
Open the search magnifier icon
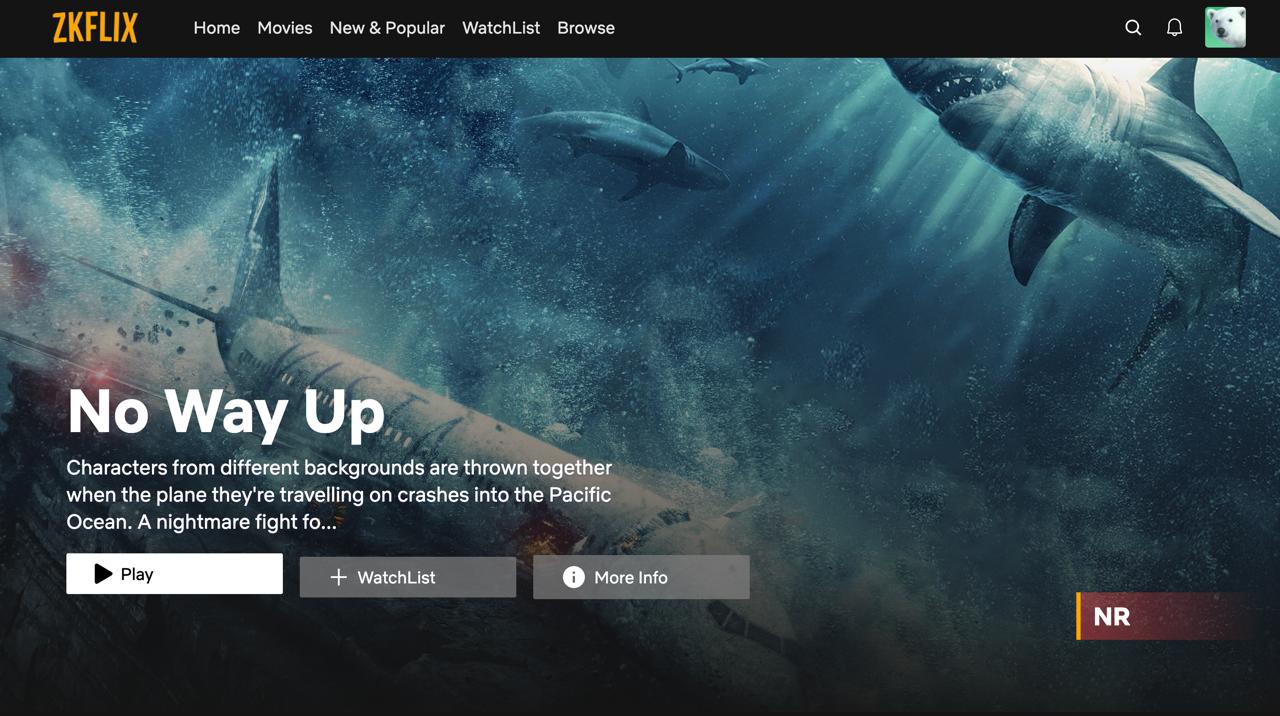1133,28
